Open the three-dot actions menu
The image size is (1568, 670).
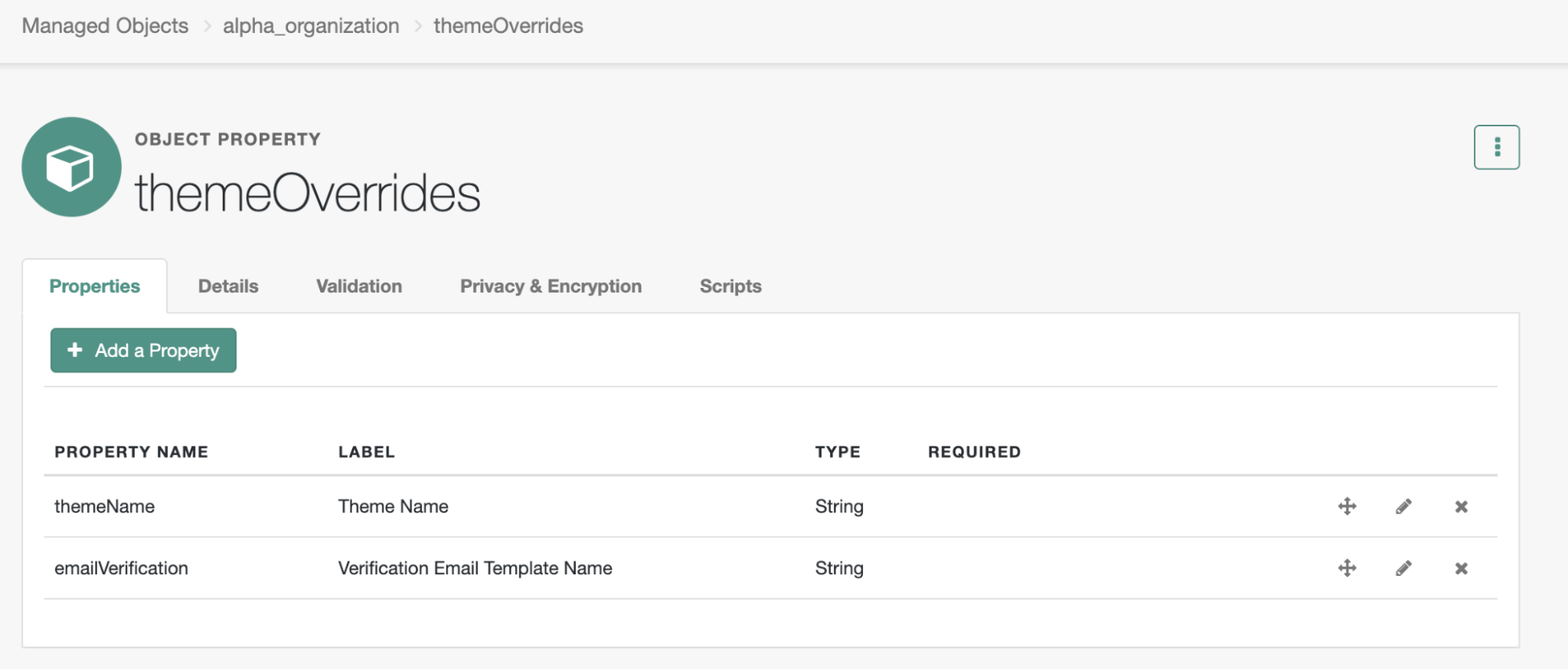pyautogui.click(x=1496, y=147)
